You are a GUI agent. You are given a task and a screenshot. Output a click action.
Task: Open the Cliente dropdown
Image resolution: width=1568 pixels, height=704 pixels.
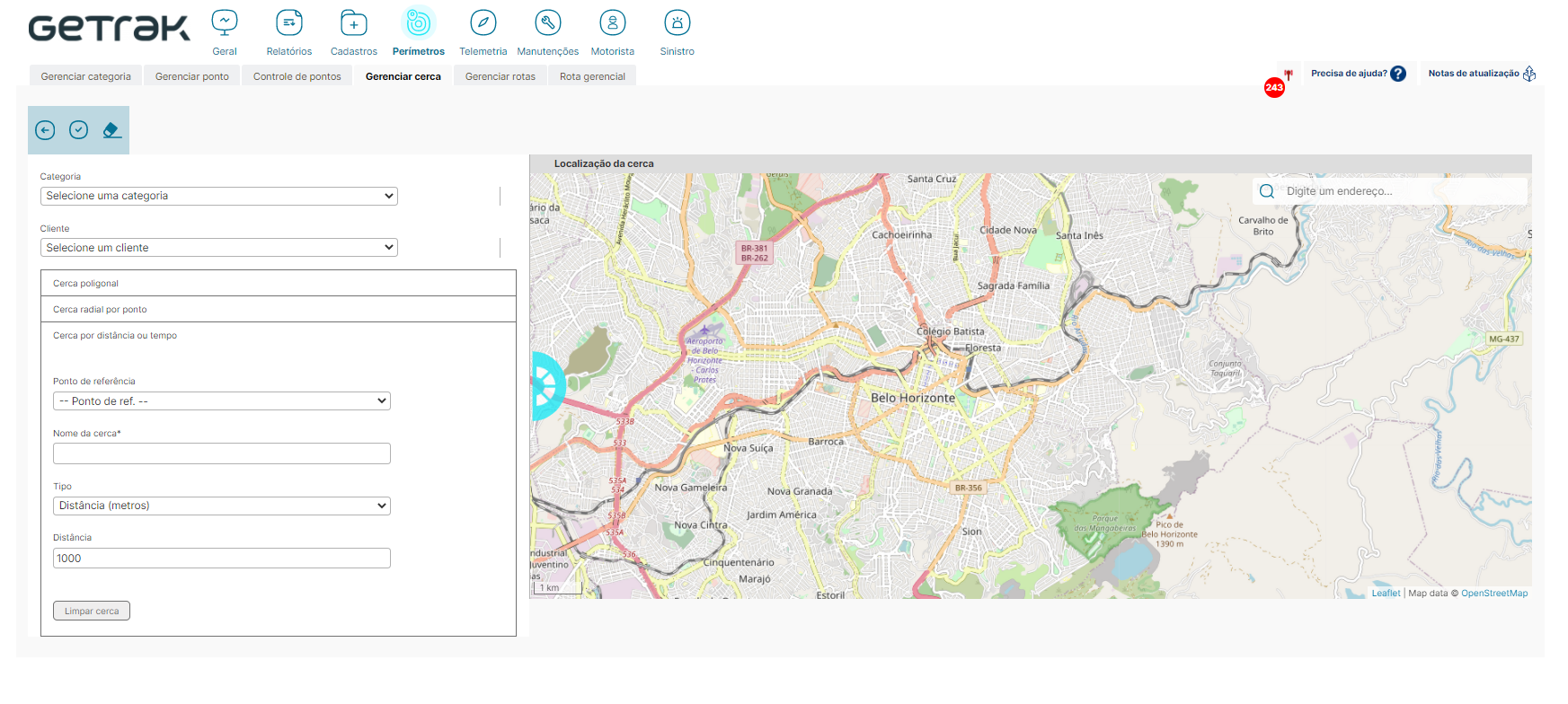(219, 248)
